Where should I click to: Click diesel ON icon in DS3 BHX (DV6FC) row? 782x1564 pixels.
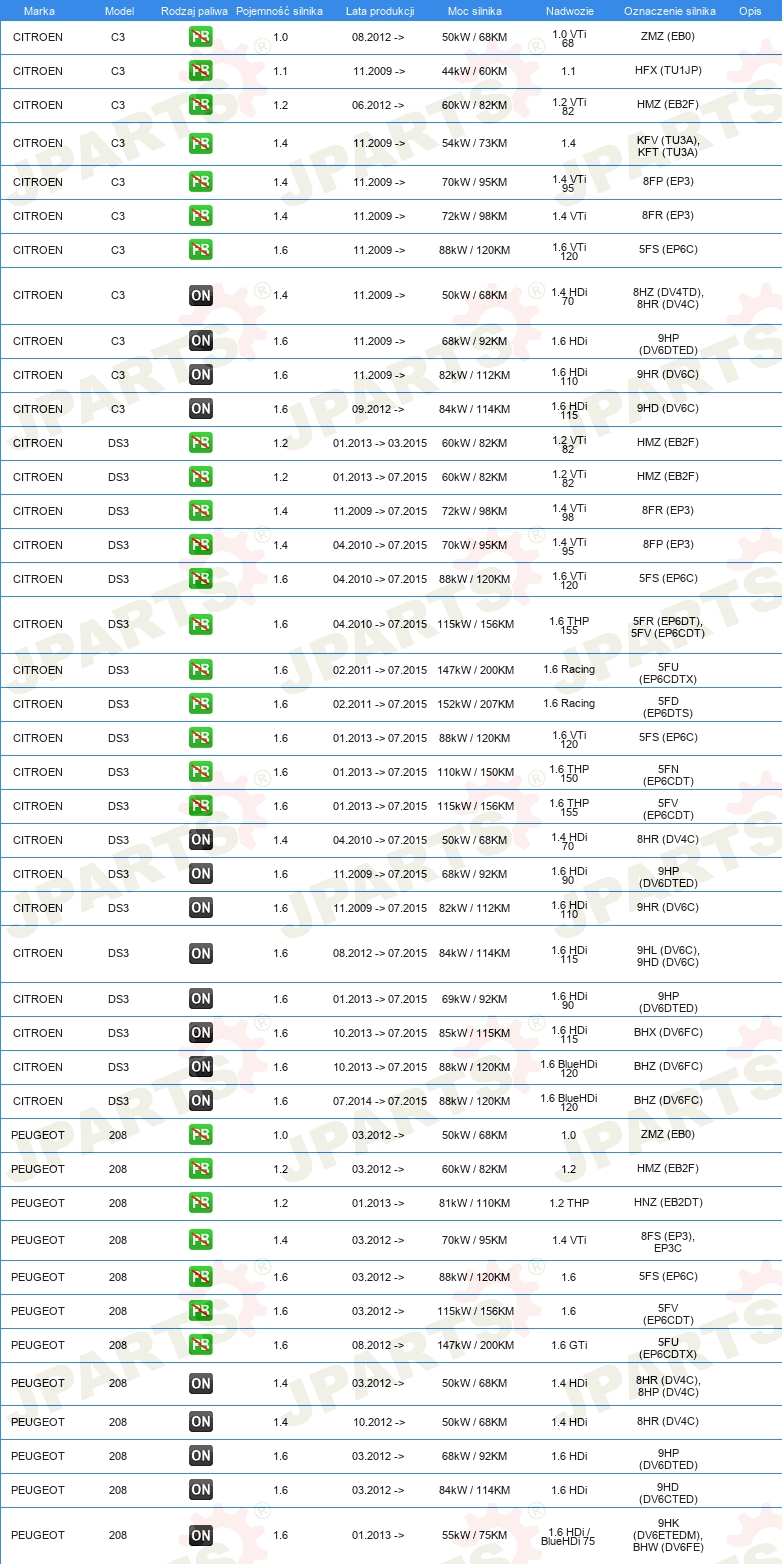201,1033
